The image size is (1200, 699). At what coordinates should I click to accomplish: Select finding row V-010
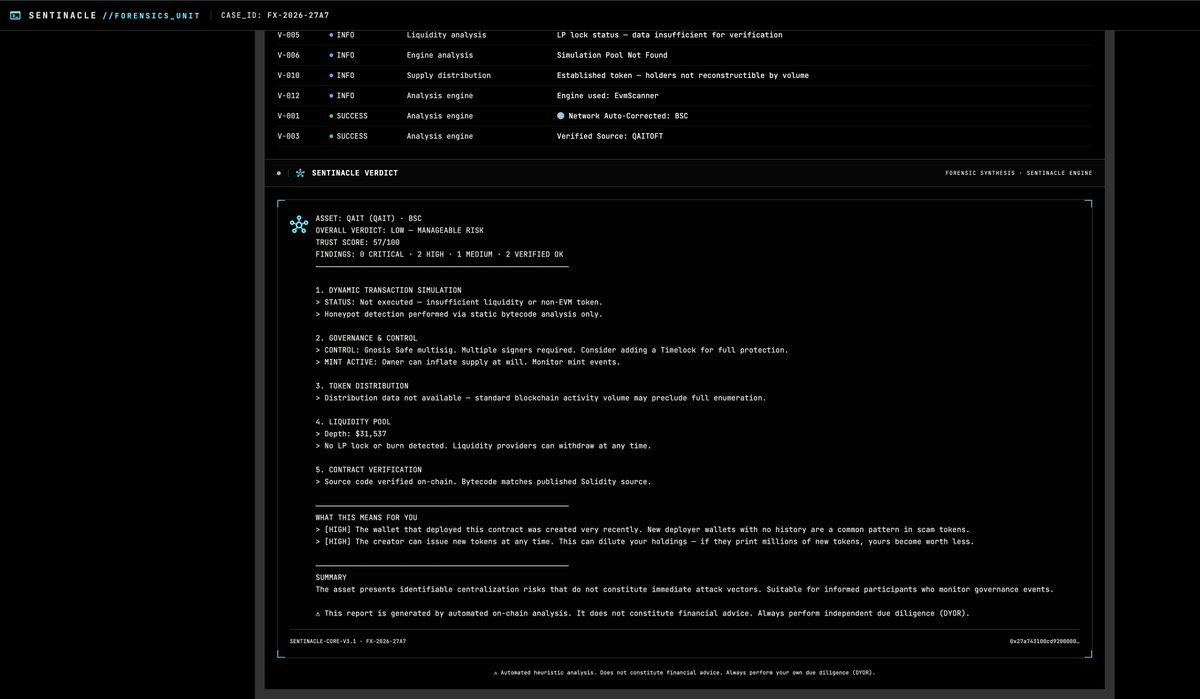pos(684,75)
